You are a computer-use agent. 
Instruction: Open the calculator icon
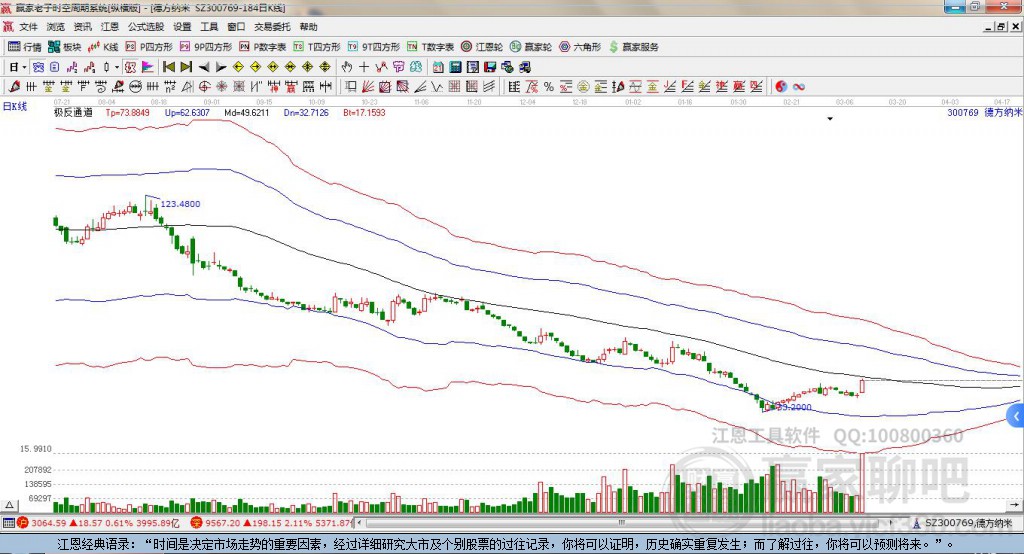(x=455, y=67)
